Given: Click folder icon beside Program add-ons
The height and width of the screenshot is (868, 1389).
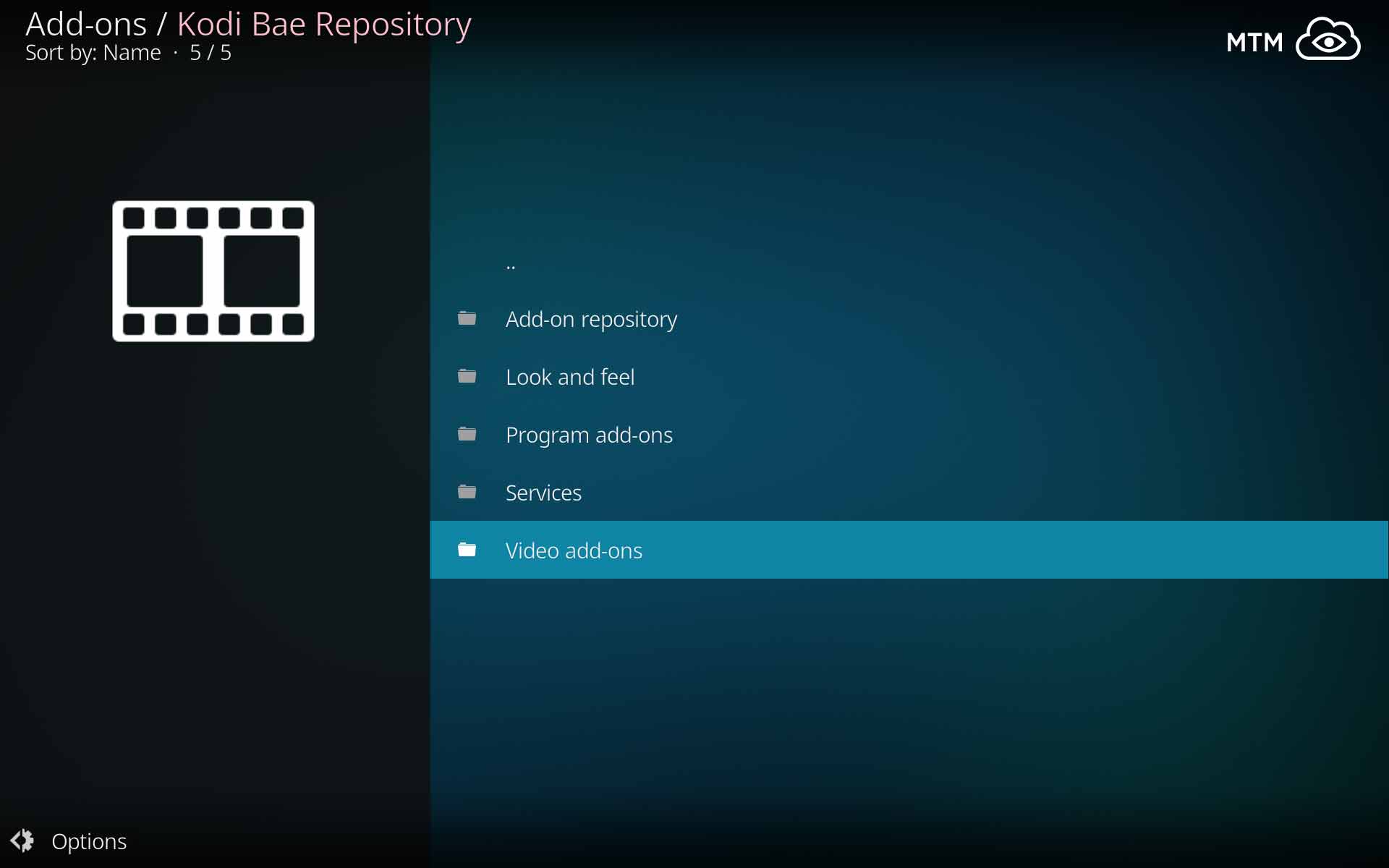Looking at the screenshot, I should (467, 434).
